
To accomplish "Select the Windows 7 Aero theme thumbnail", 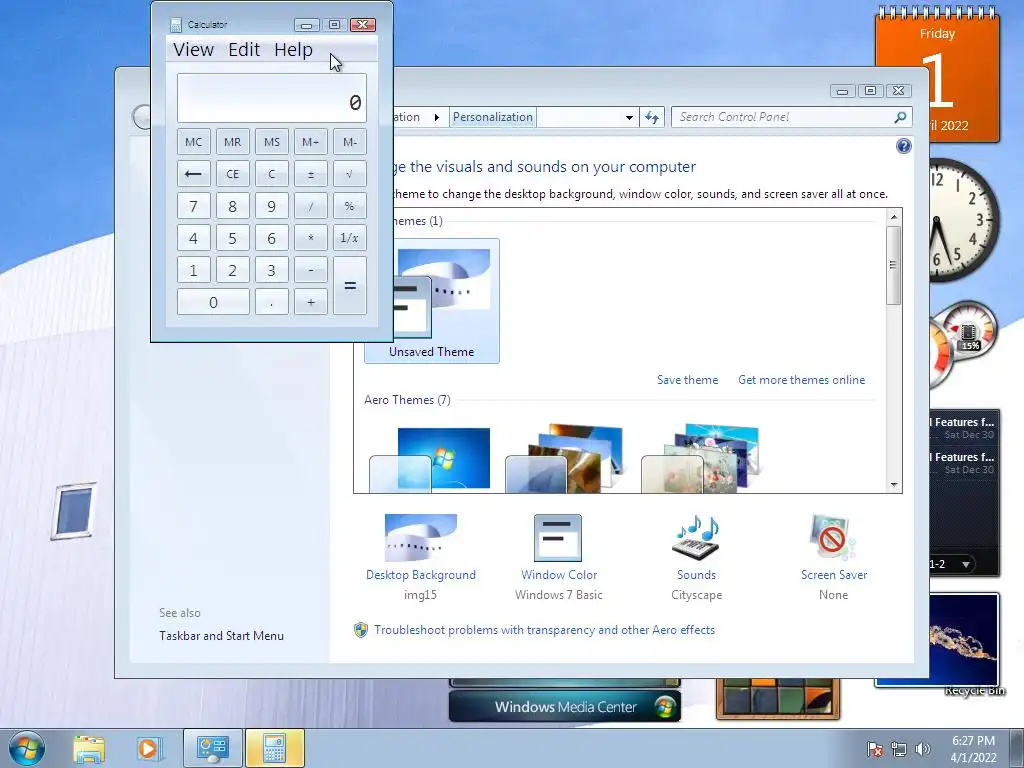I will pyautogui.click(x=431, y=459).
